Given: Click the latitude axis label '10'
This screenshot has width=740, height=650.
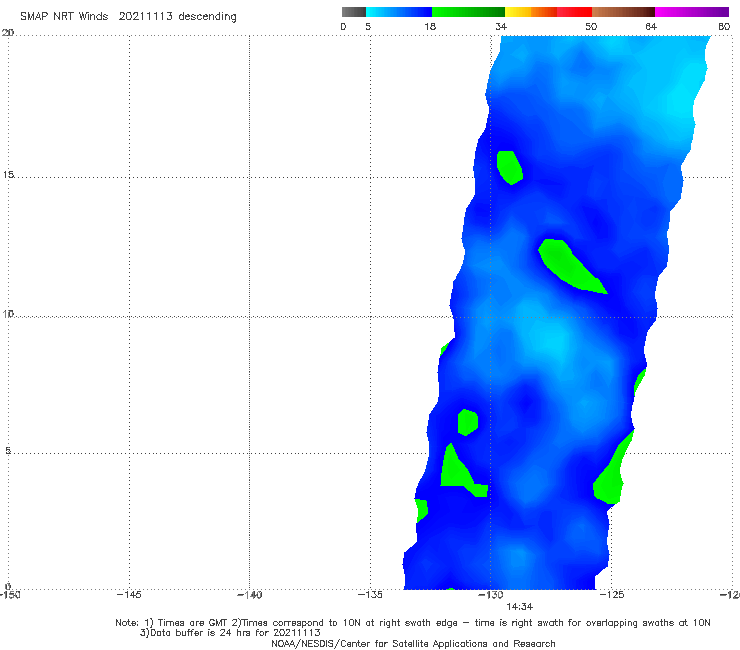Looking at the screenshot, I should (8, 314).
